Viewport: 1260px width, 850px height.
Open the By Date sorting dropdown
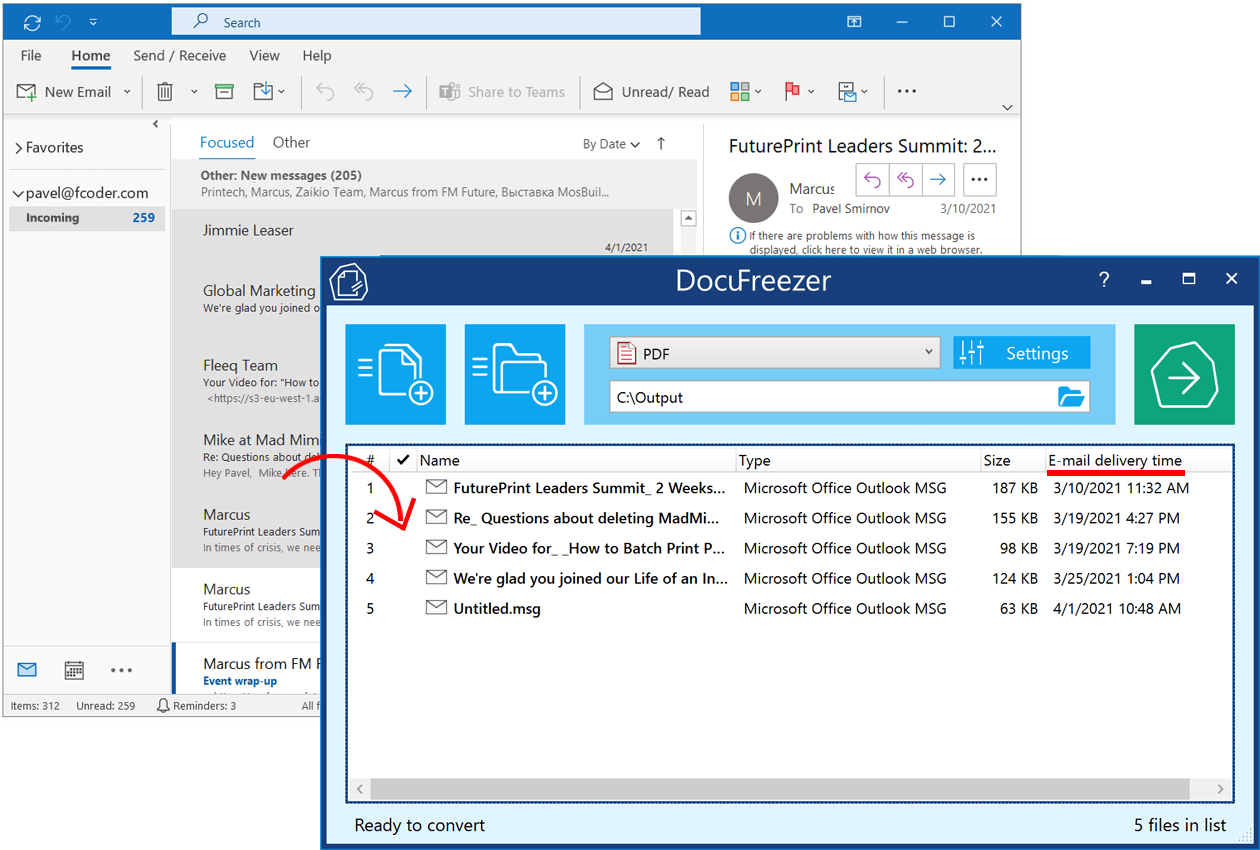tap(611, 144)
